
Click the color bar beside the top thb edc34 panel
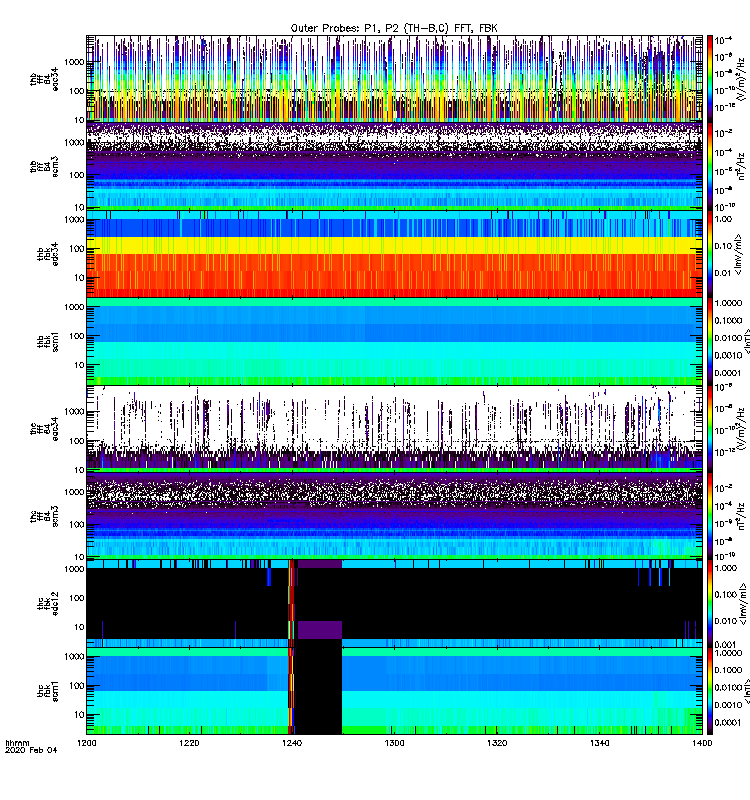pos(709,78)
